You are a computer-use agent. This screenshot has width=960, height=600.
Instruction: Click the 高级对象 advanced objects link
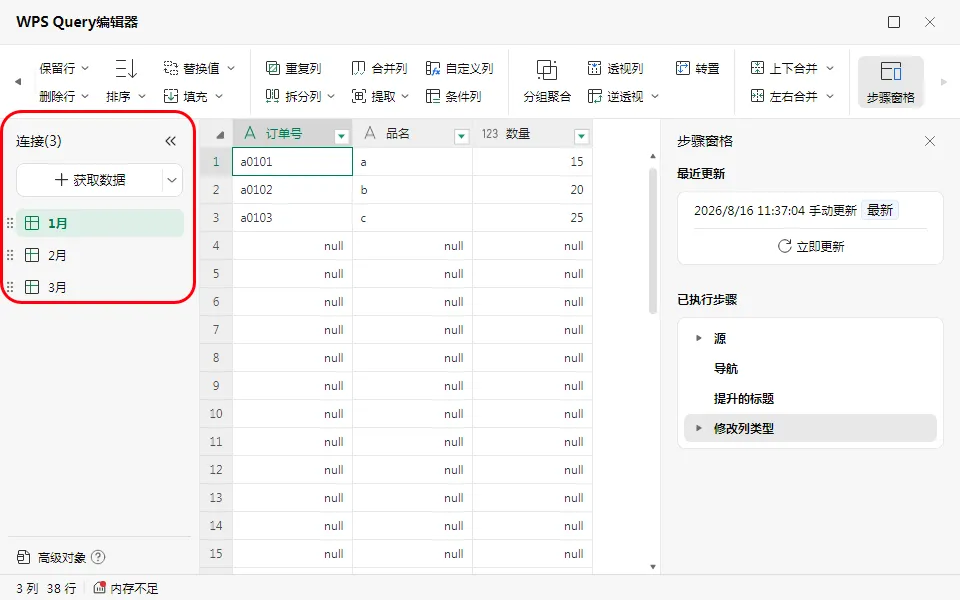point(51,557)
